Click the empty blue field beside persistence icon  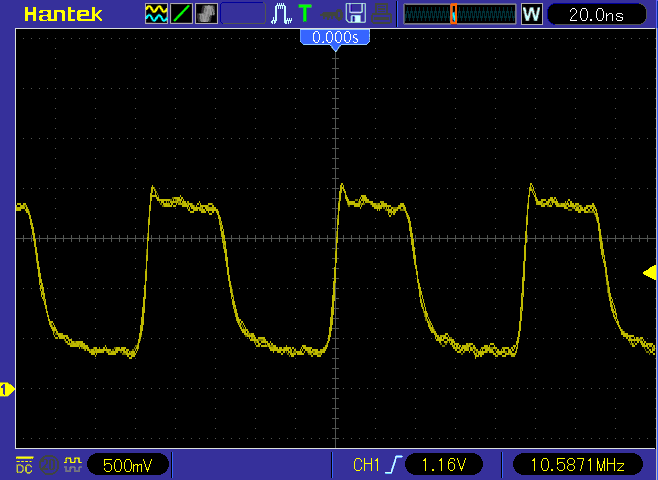(x=243, y=13)
